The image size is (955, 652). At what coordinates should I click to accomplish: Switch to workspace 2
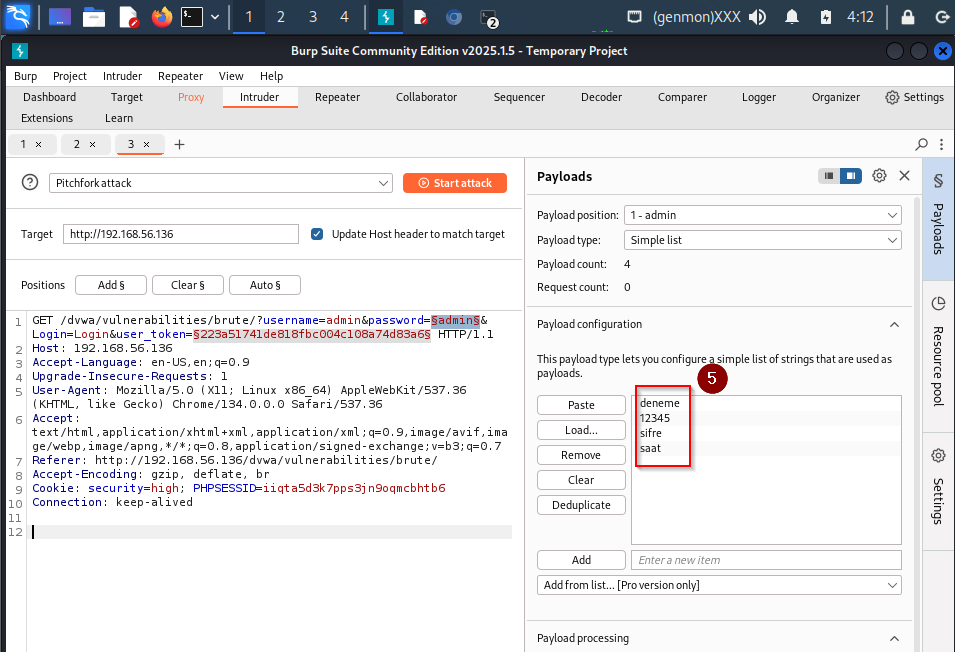coord(281,17)
